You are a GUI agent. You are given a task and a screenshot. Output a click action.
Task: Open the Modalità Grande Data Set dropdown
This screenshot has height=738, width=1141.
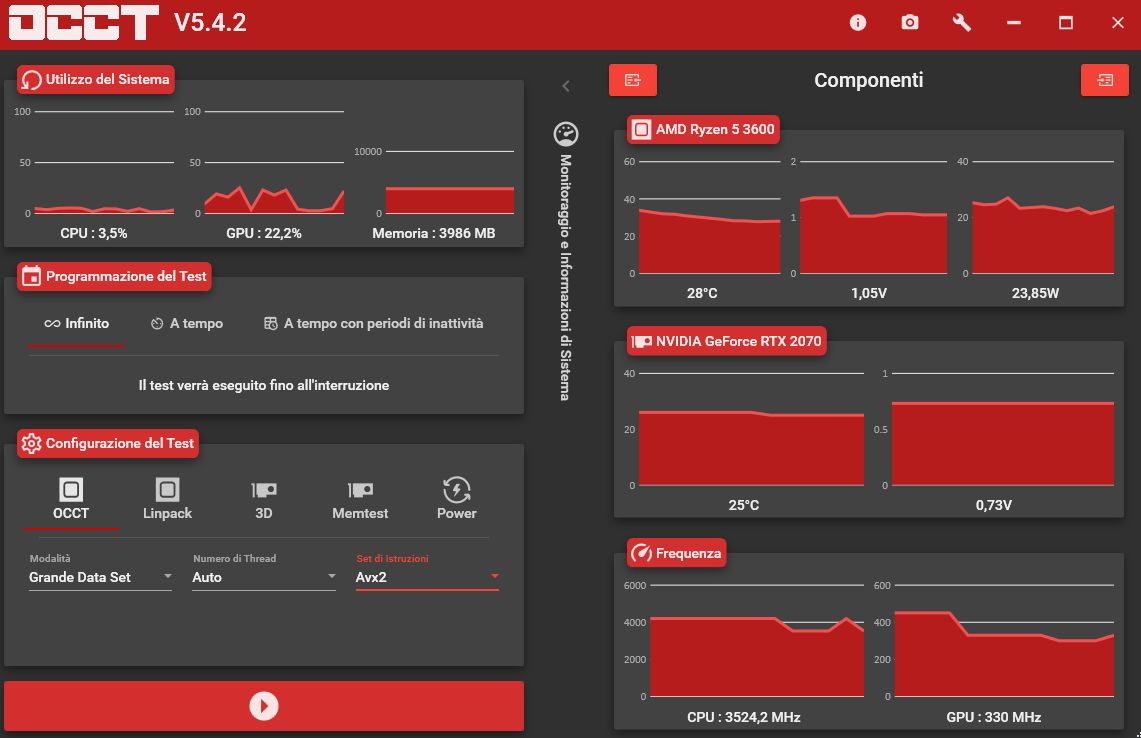(100, 577)
